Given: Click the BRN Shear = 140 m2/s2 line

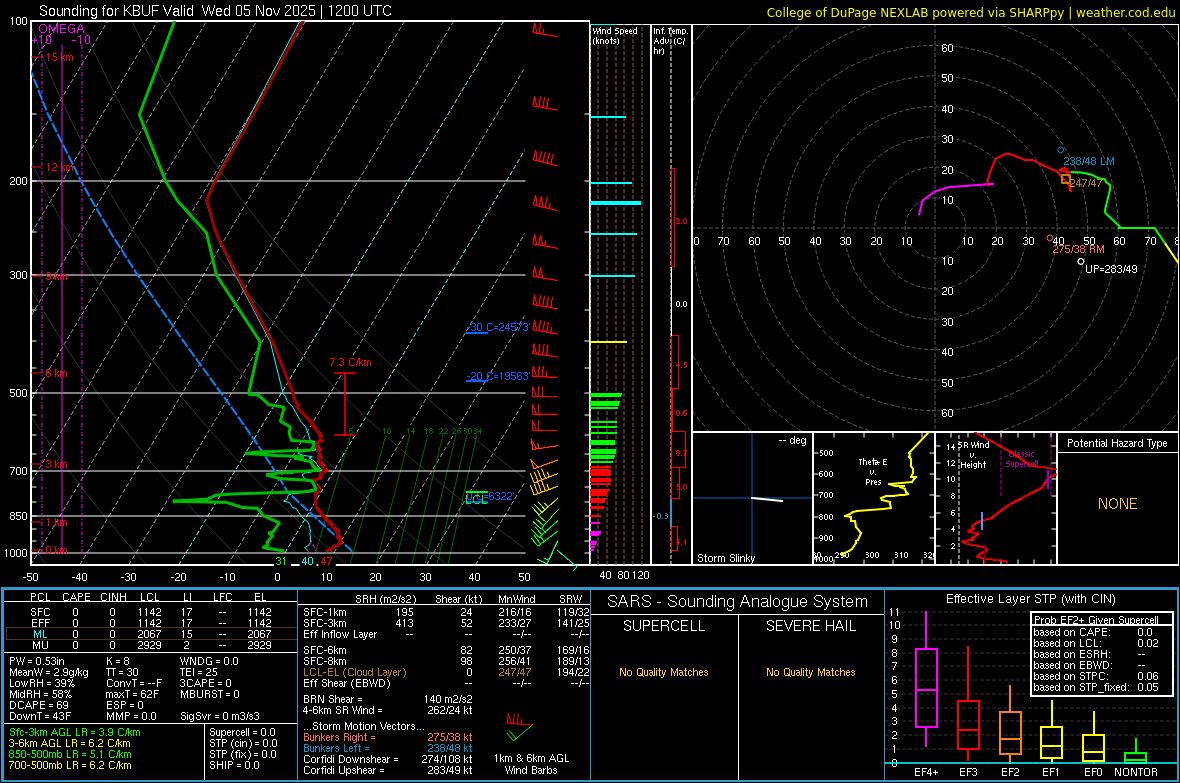Looking at the screenshot, I should point(387,699).
